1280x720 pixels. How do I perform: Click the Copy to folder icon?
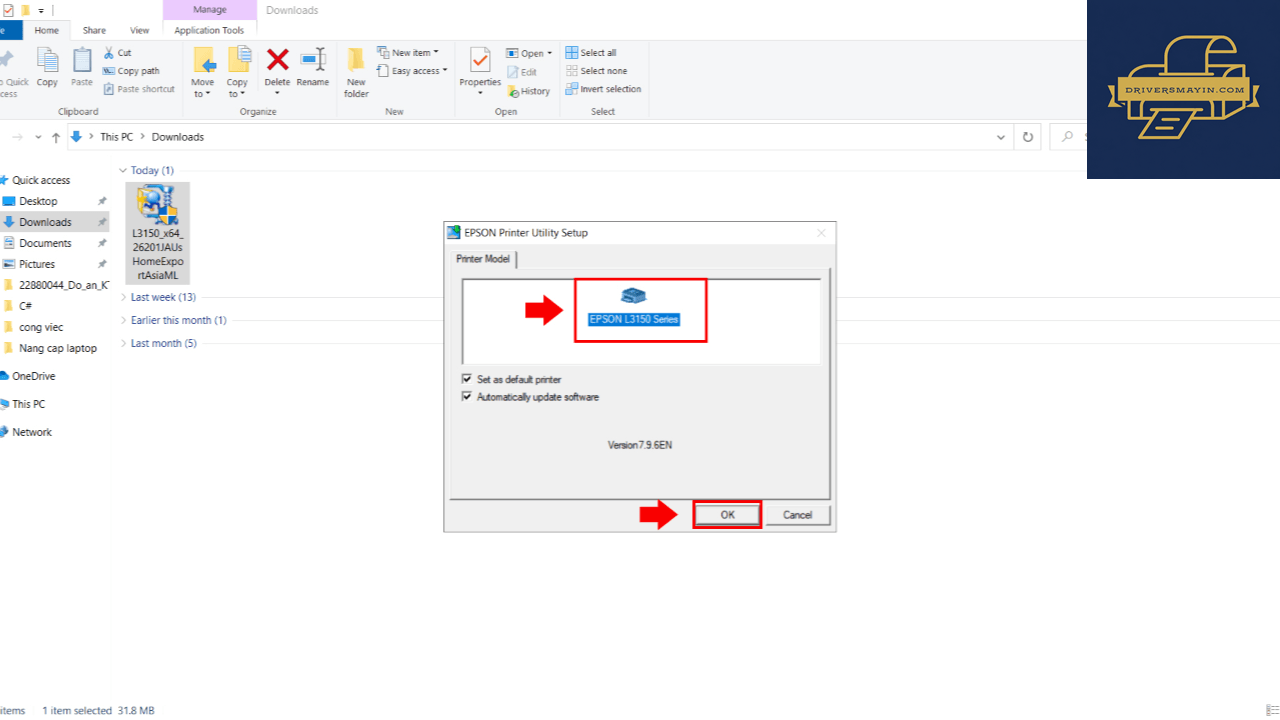[x=238, y=61]
